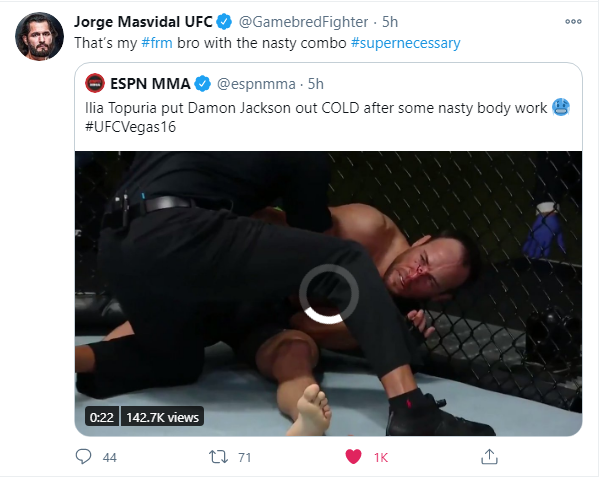
Task: Open the #supernecessary hashtag link
Action: (405, 43)
